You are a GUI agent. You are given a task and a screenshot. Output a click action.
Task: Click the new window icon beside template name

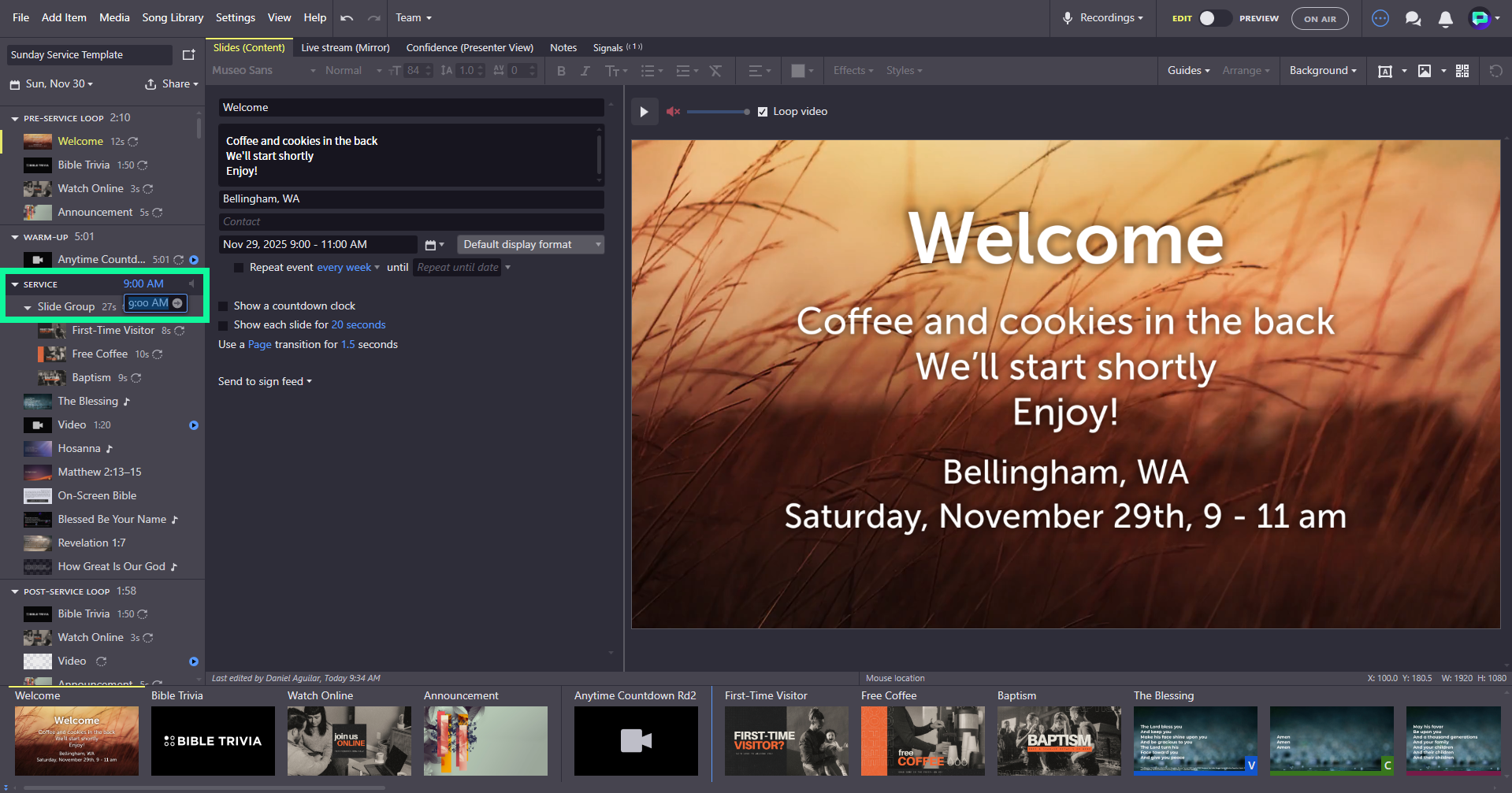(189, 54)
